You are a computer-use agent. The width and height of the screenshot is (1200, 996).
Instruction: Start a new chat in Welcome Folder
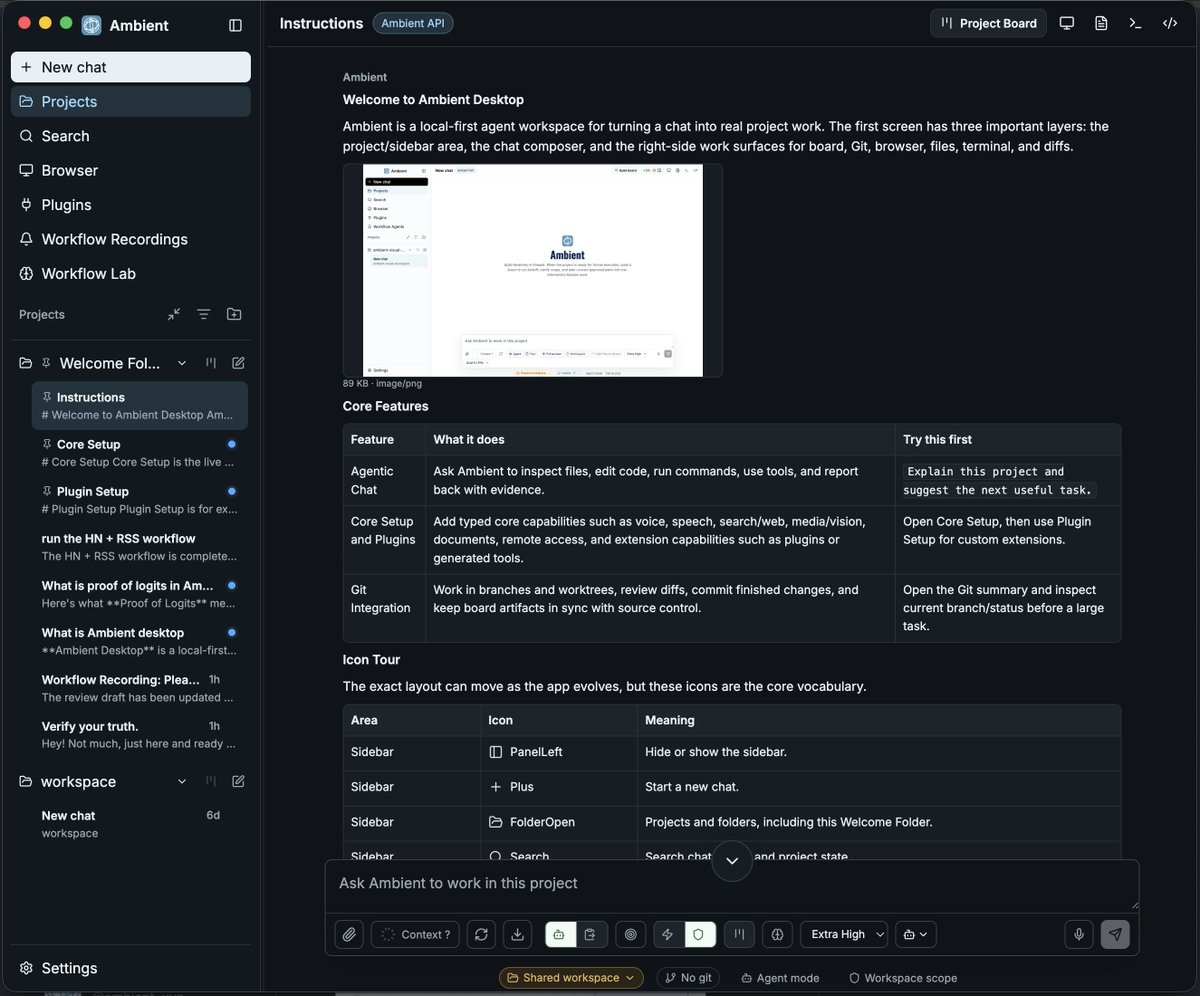[238, 363]
